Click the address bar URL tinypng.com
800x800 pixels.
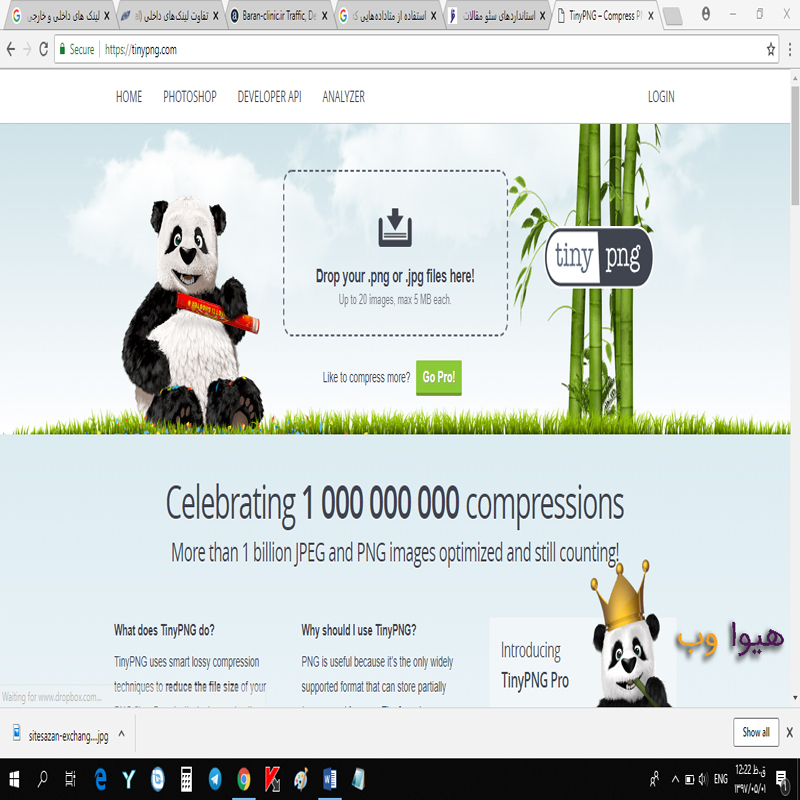(x=141, y=49)
